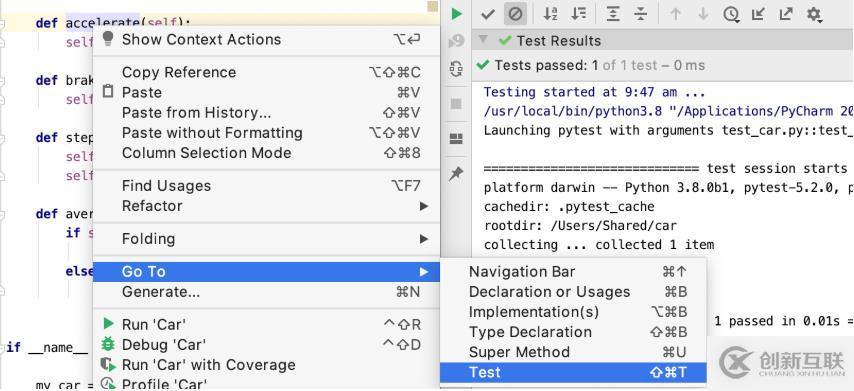
Task: Collapse the Test Results tree node
Action: click(x=483, y=41)
